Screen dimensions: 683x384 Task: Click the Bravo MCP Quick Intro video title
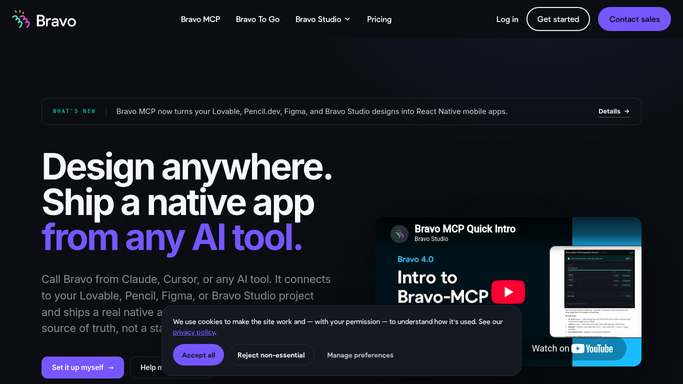(465, 229)
